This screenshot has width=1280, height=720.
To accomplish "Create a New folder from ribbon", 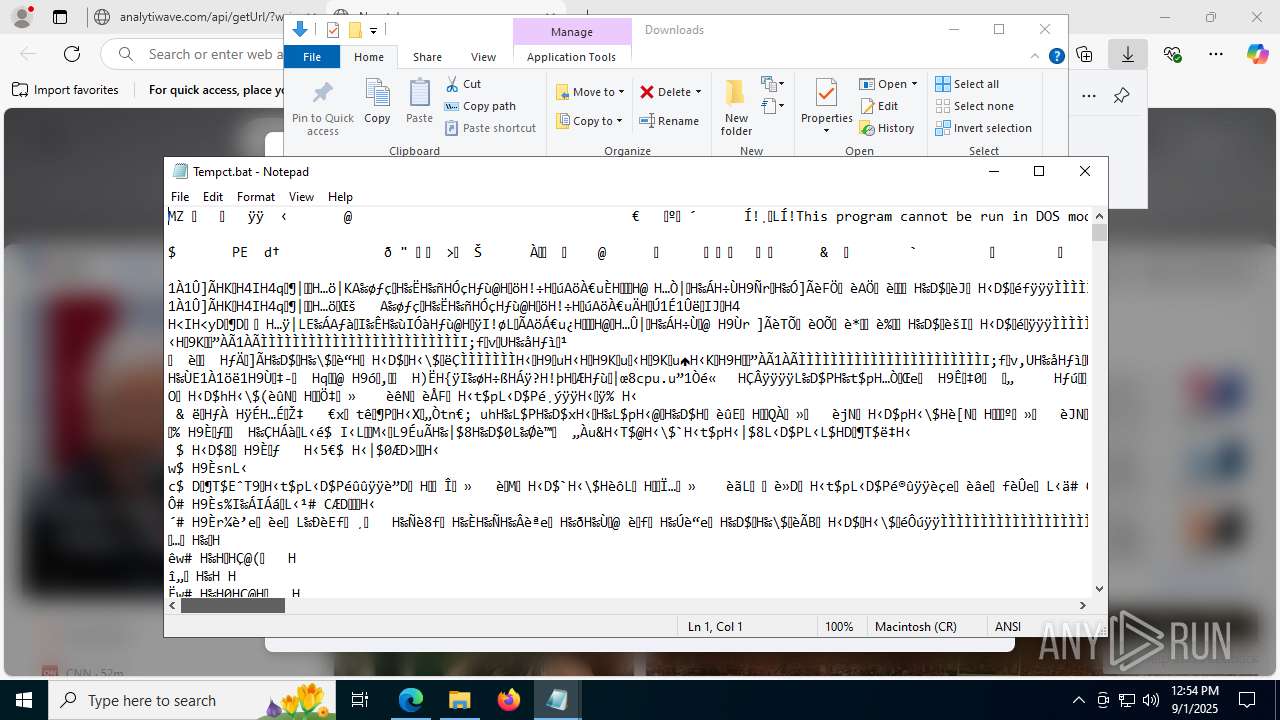I will pos(736,107).
